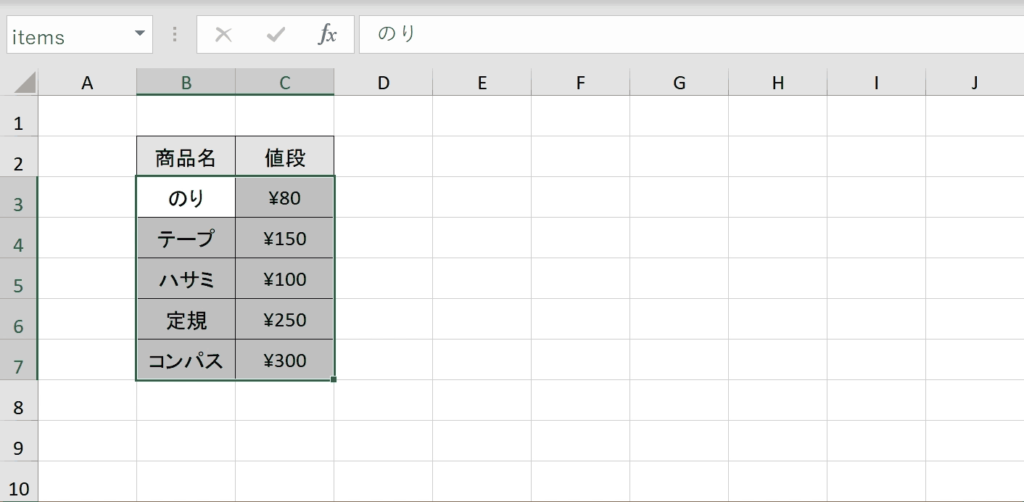Click the Insert Function fx icon
The width and height of the screenshot is (1024, 502).
coord(327,34)
